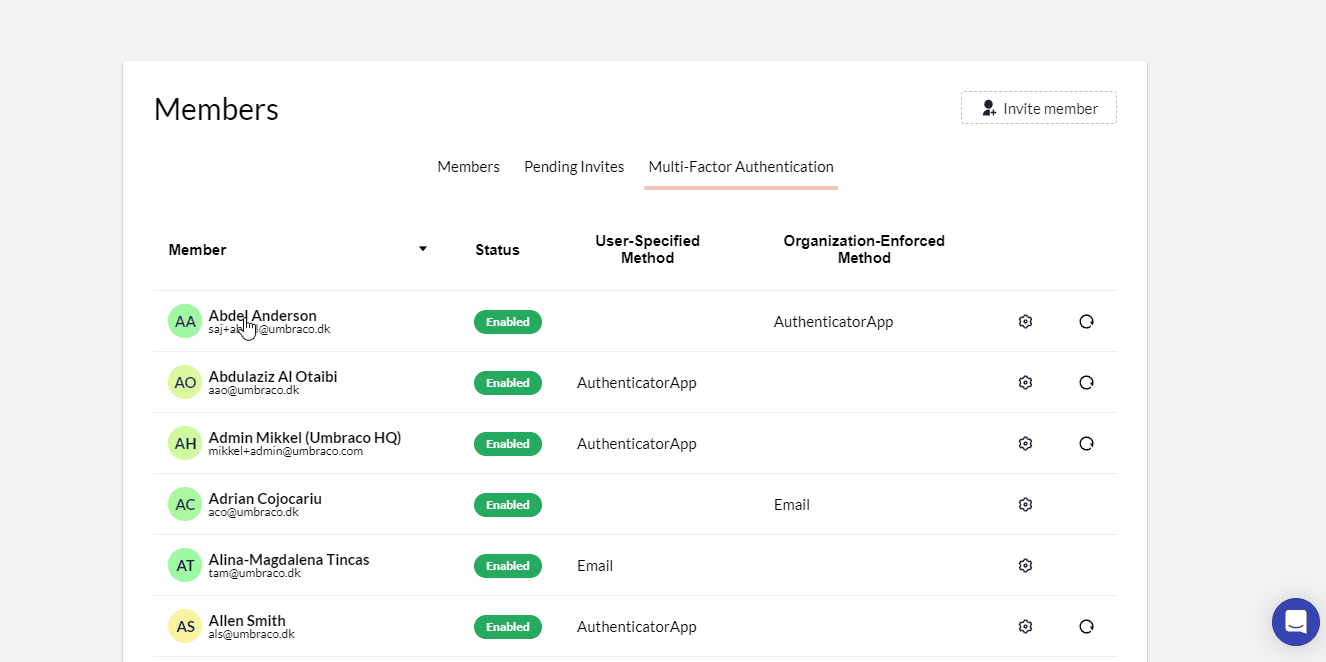Click the AA avatar for Abdel Anderson
Viewport: 1326px width, 662px height.
click(185, 321)
